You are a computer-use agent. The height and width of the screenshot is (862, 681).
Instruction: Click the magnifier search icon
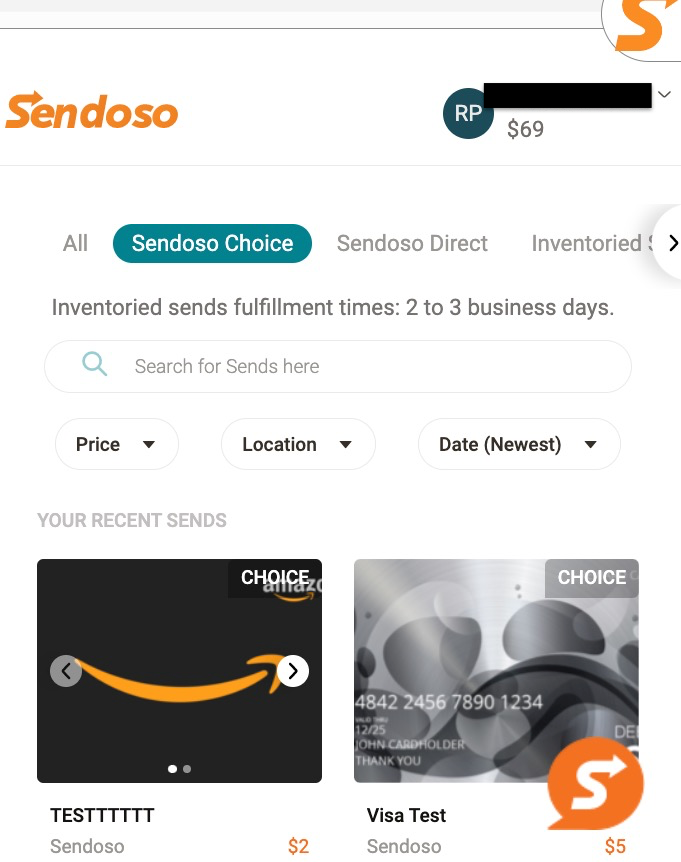tap(95, 365)
